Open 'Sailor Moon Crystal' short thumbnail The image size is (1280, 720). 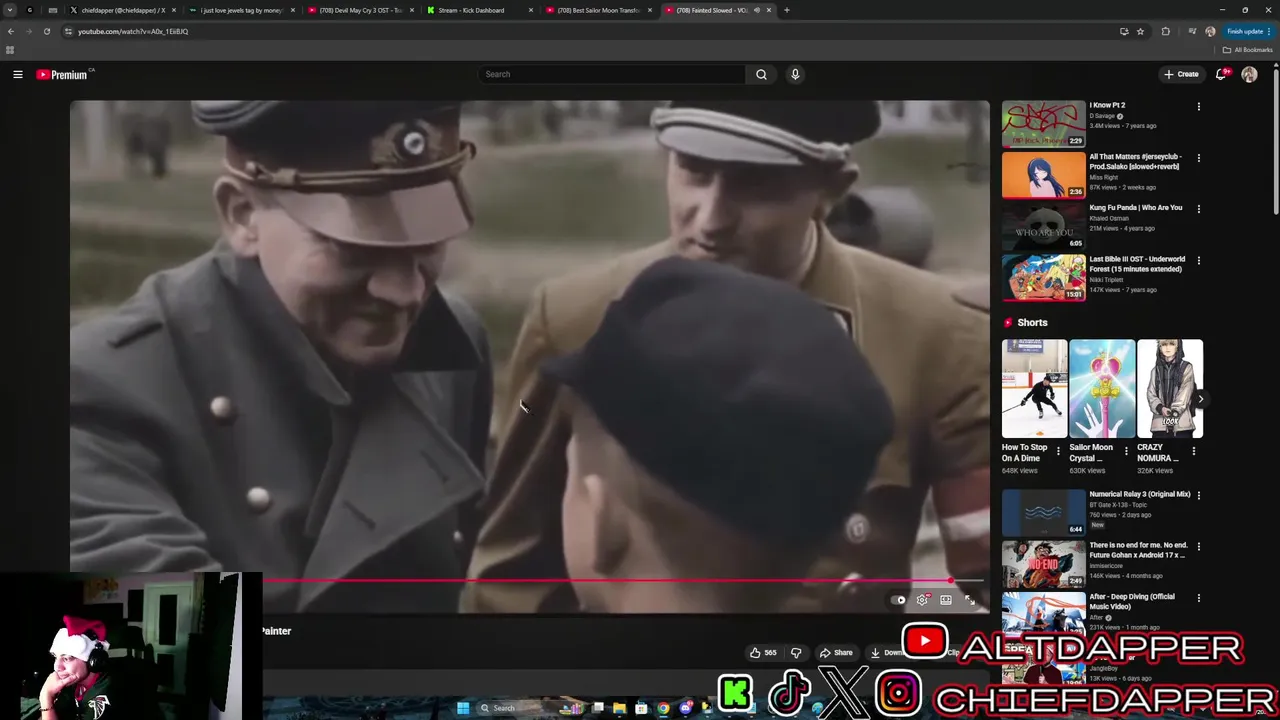tap(1102, 389)
